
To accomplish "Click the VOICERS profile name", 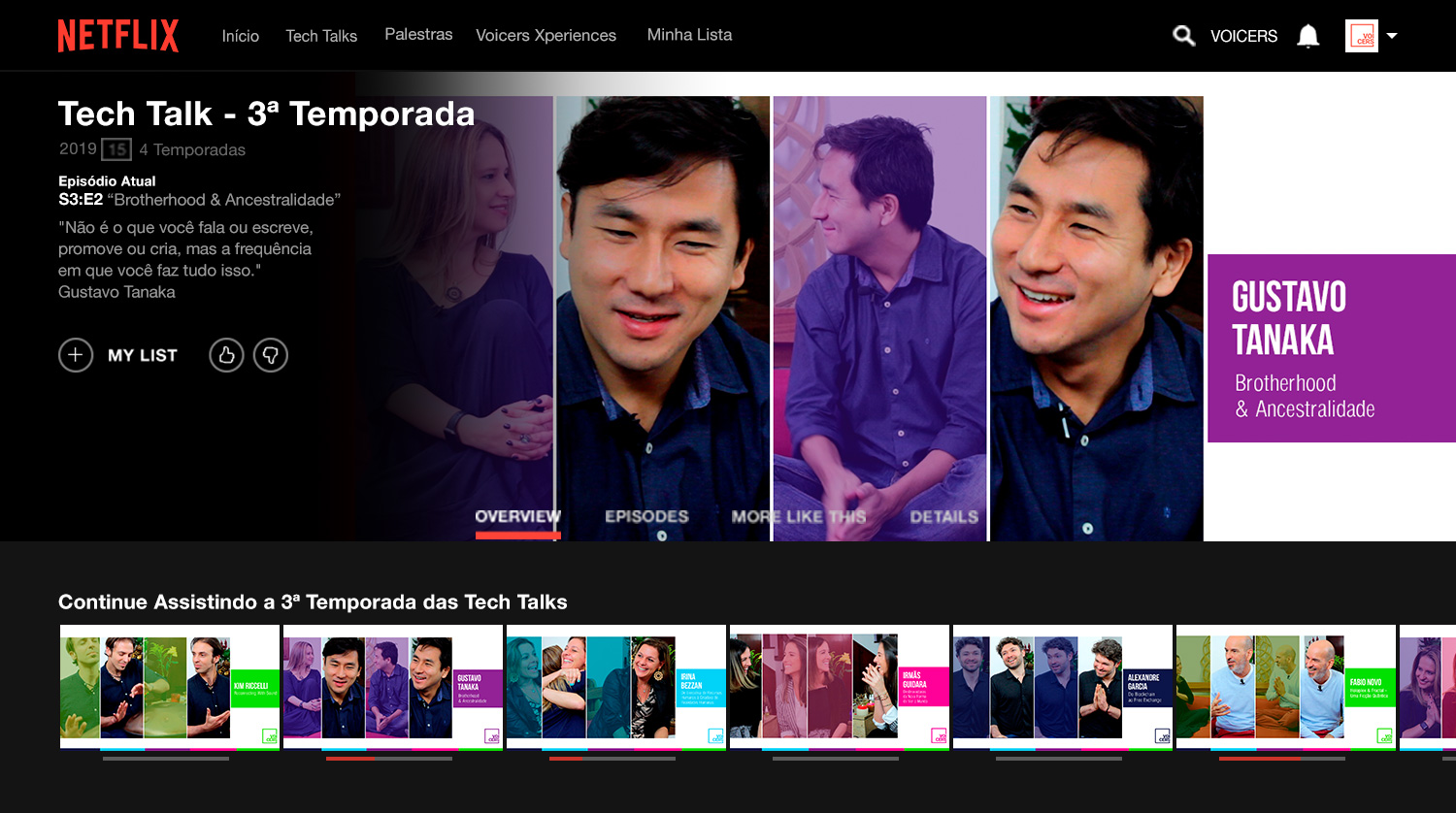I will (x=1243, y=36).
